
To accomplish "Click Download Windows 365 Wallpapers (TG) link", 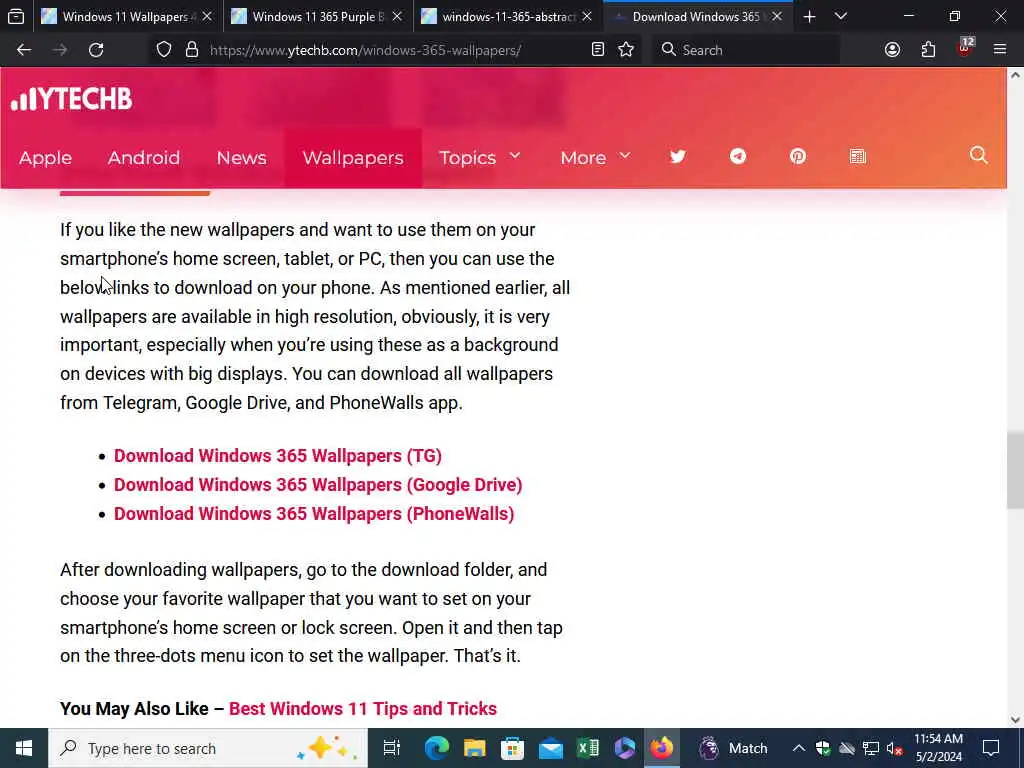I will (x=278, y=456).
